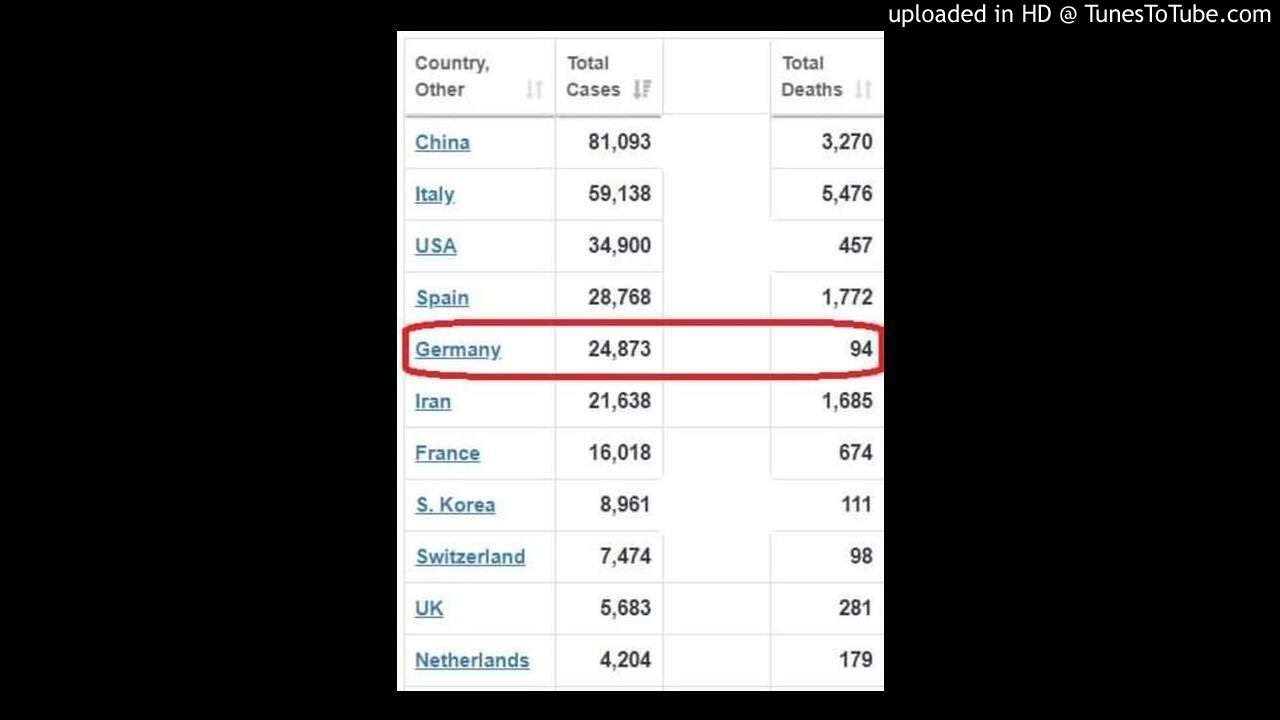Image resolution: width=1280 pixels, height=720 pixels.
Task: Open the circled Germany link
Action: (x=458, y=350)
